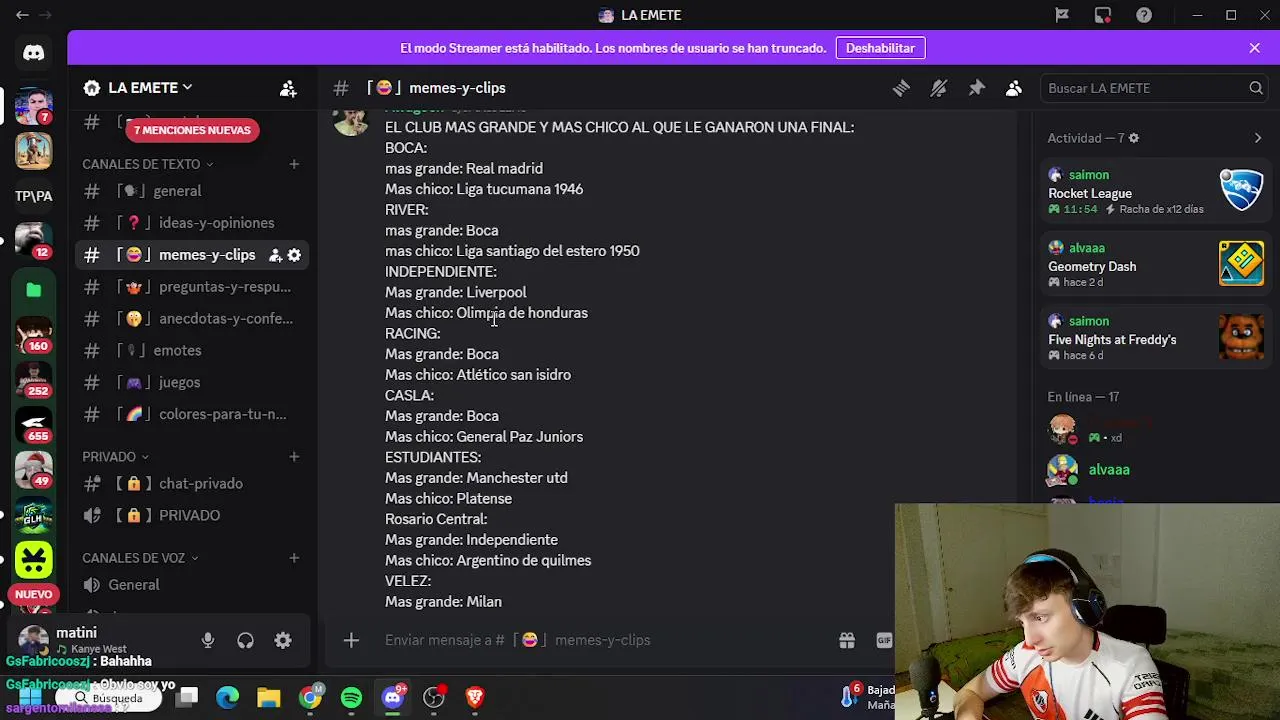Screen dimensions: 1280x720
Task: Open Windows Búsqueda search box
Action: coord(107,698)
